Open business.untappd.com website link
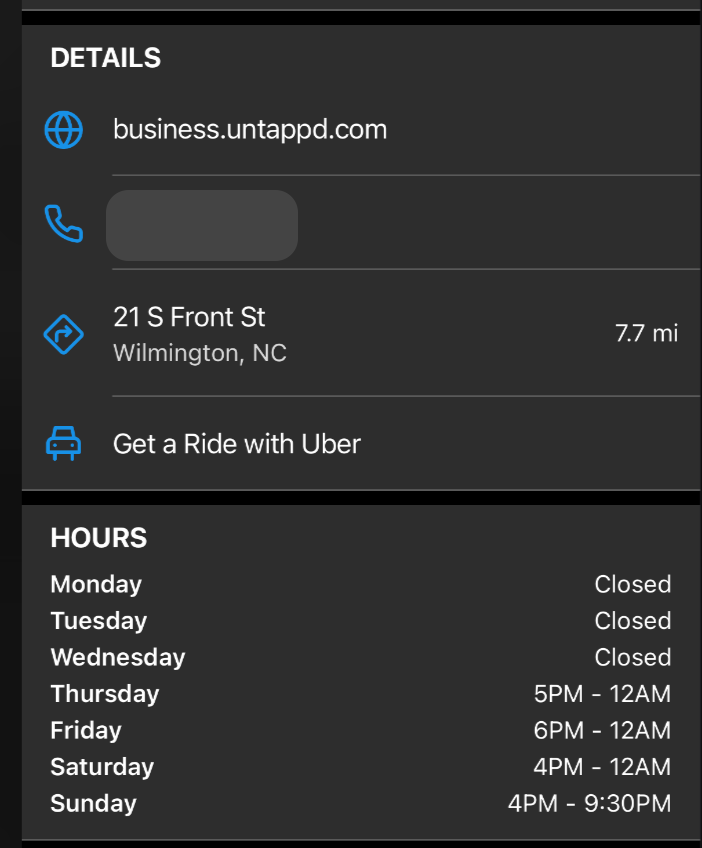Image resolution: width=702 pixels, height=848 pixels. click(250, 130)
